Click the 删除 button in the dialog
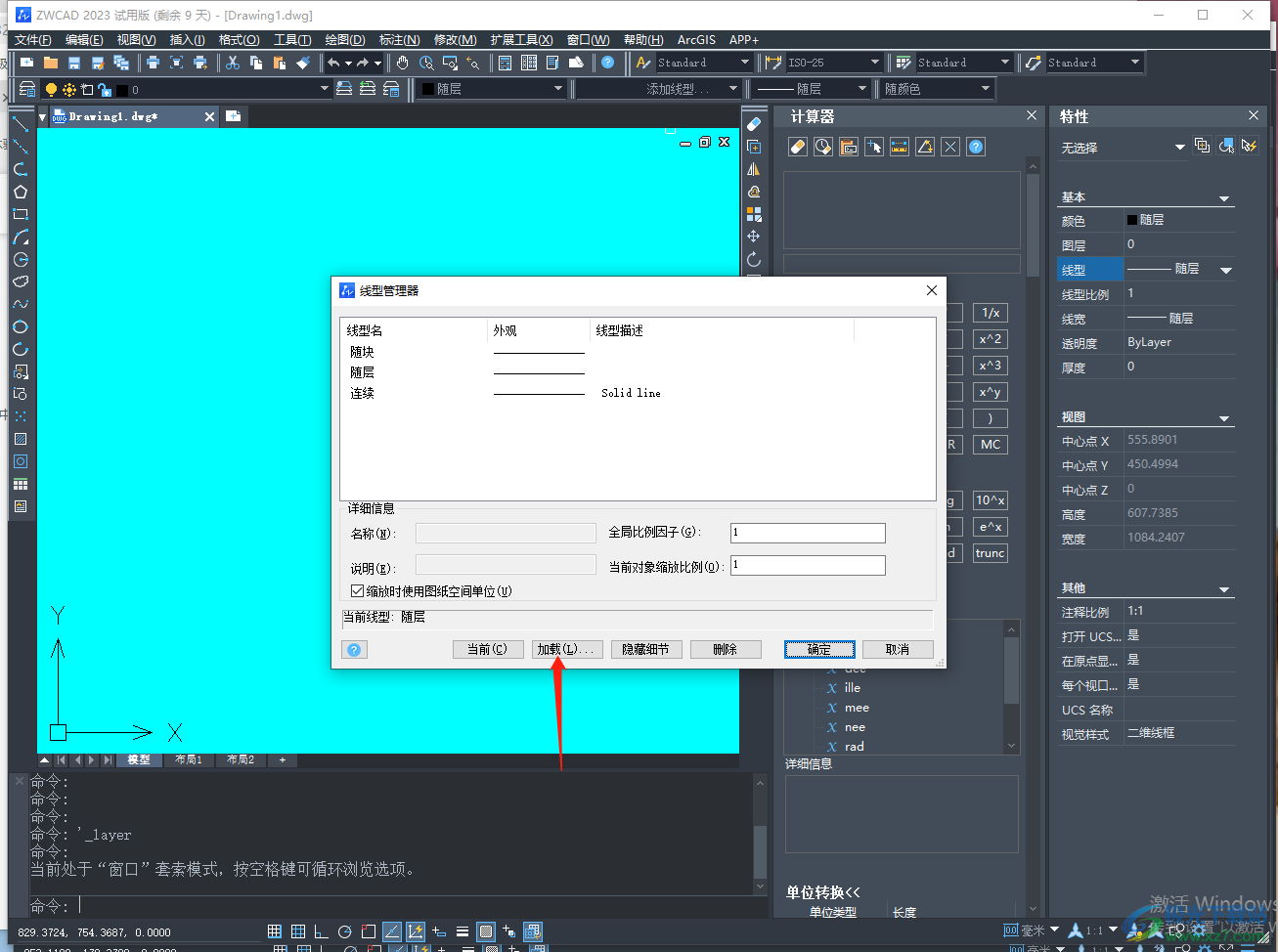This screenshot has height=952, width=1278. [726, 650]
